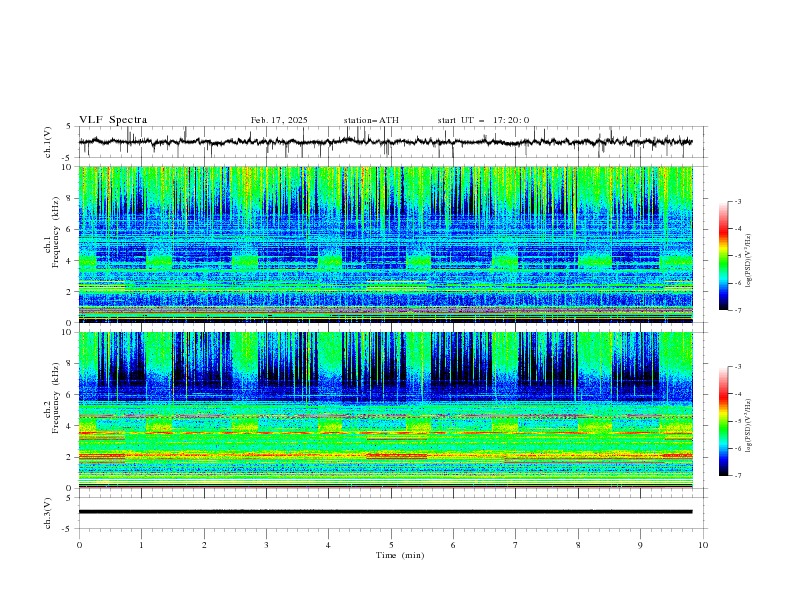This screenshot has width=792, height=612.
Task: Click the ch.2 PSD color bar
Action: (x=723, y=421)
